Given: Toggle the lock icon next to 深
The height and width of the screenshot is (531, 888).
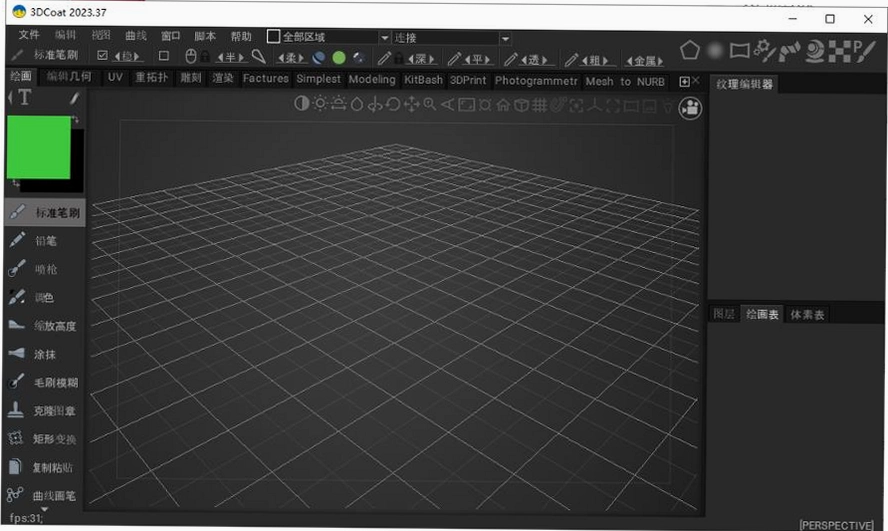Looking at the screenshot, I should click(x=399, y=58).
